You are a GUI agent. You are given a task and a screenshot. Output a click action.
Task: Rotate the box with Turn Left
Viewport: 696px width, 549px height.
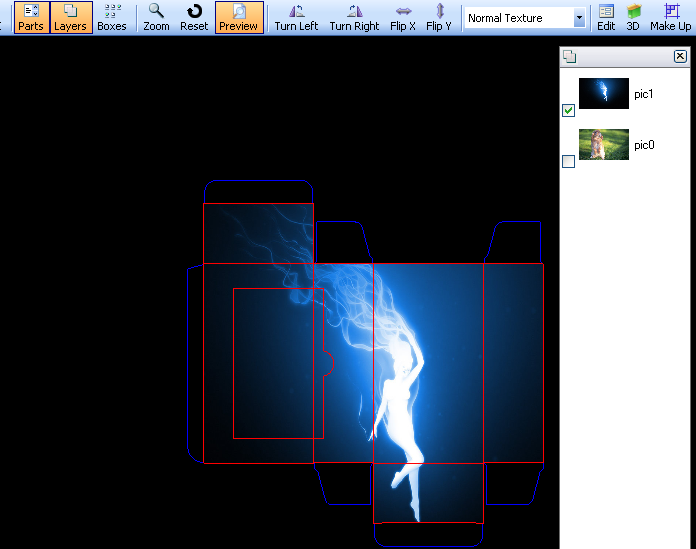pyautogui.click(x=296, y=17)
